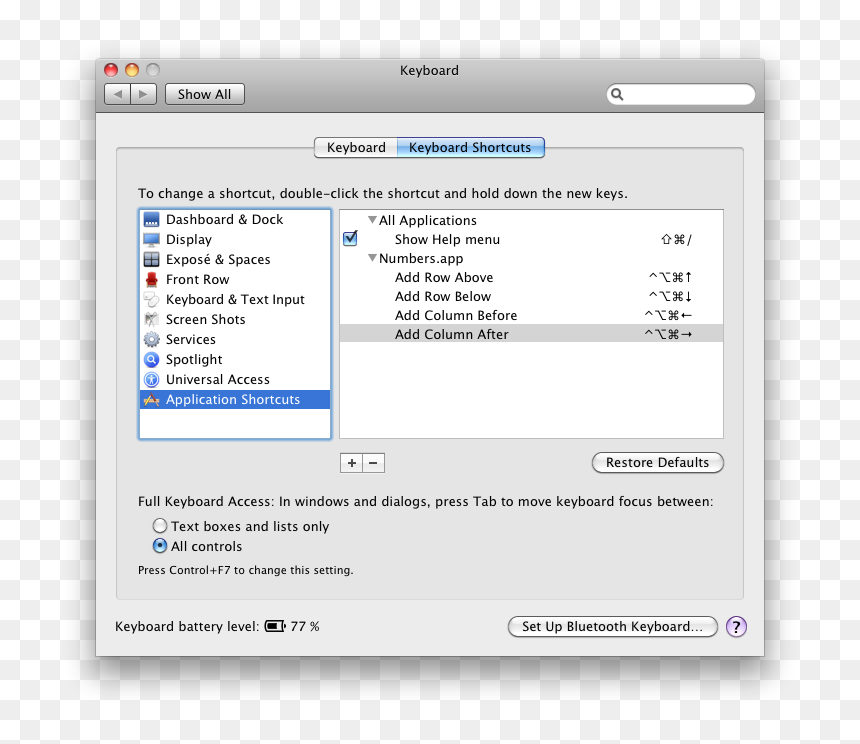Select the Keyboard & Text Input label
Screen dimensions: 860x744
(x=235, y=299)
